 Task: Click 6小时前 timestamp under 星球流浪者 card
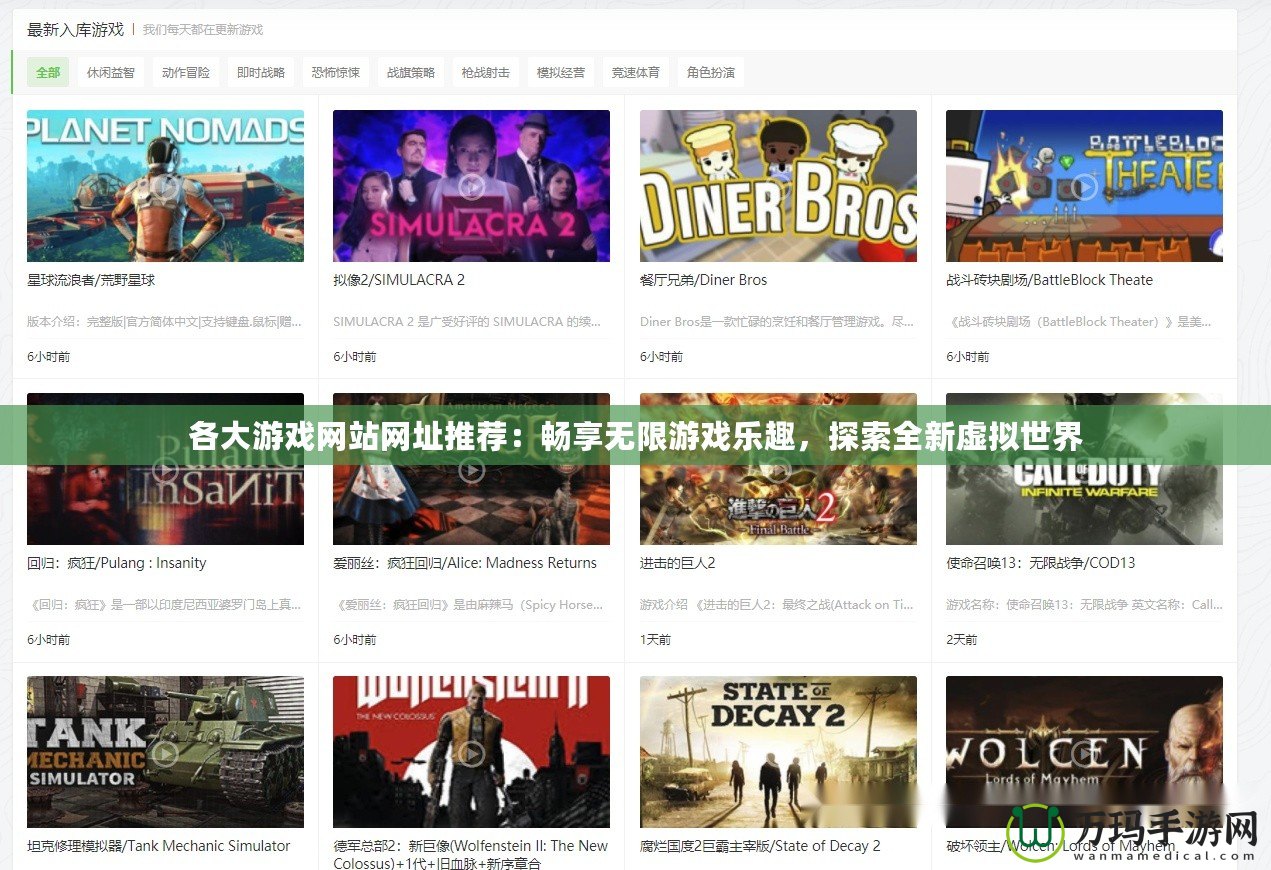pos(48,357)
